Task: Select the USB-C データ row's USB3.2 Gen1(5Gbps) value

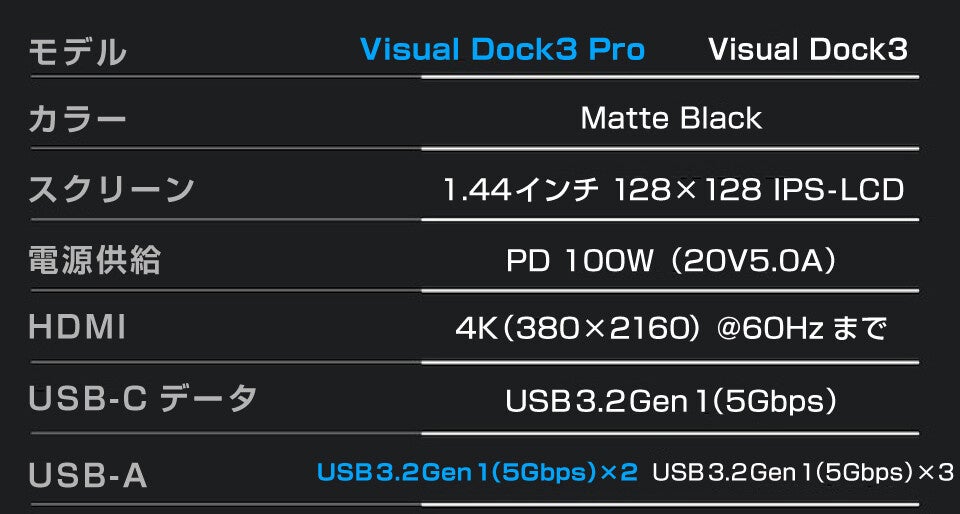Action: 671,401
